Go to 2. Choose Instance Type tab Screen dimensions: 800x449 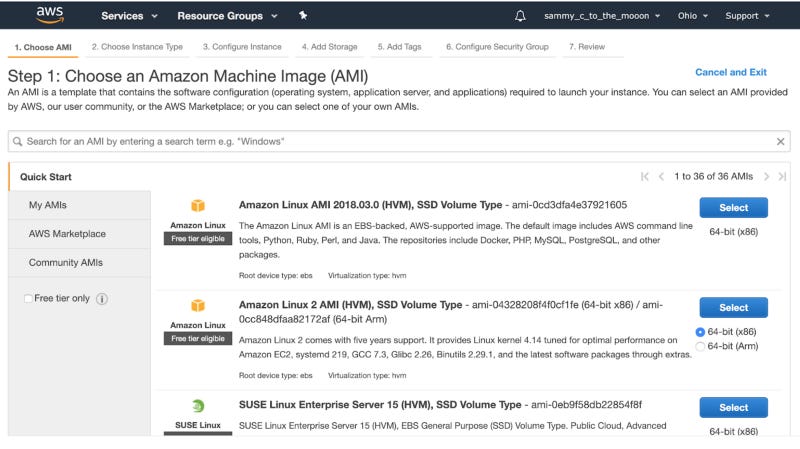tap(137, 46)
